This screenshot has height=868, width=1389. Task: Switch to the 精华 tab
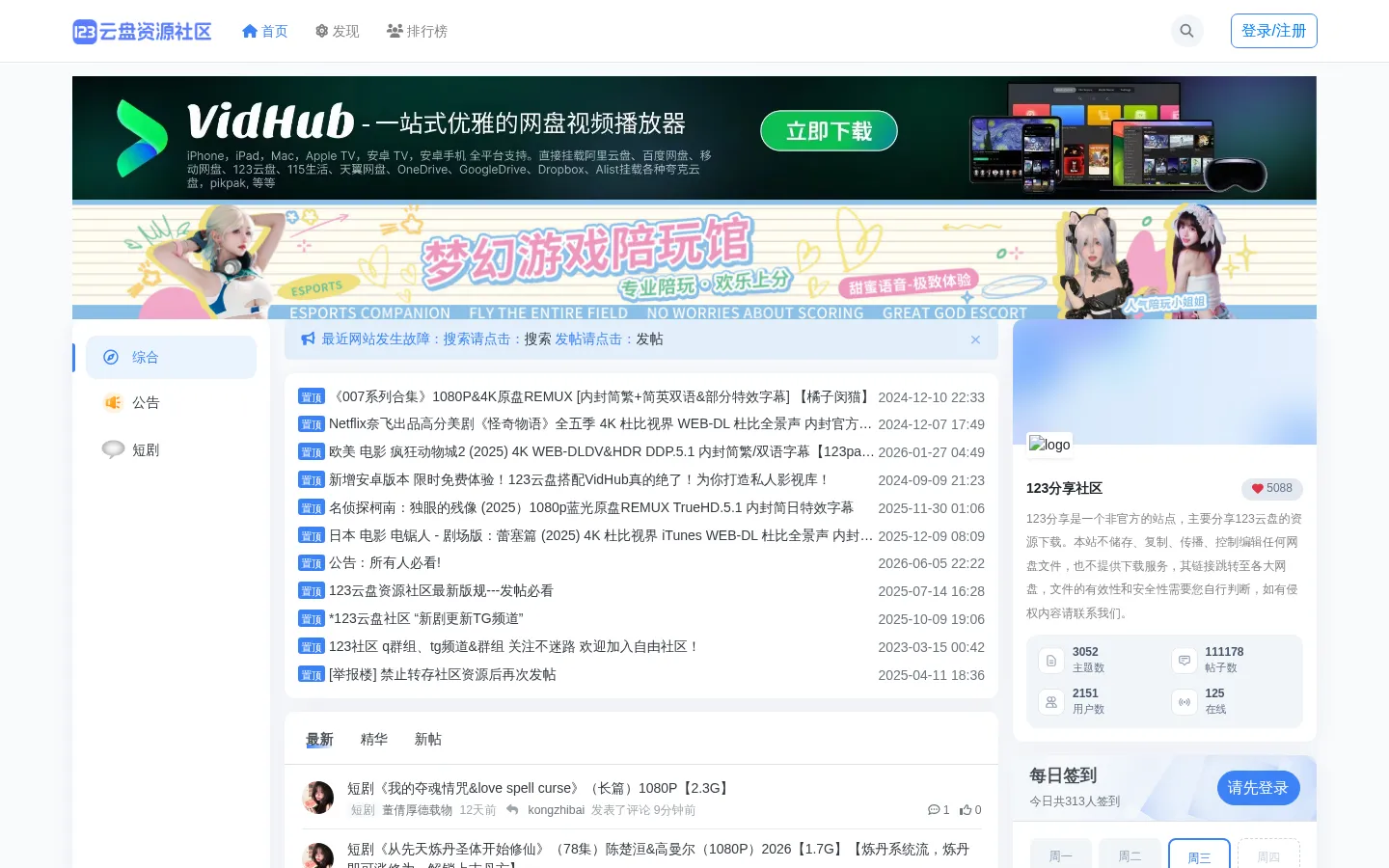373,739
